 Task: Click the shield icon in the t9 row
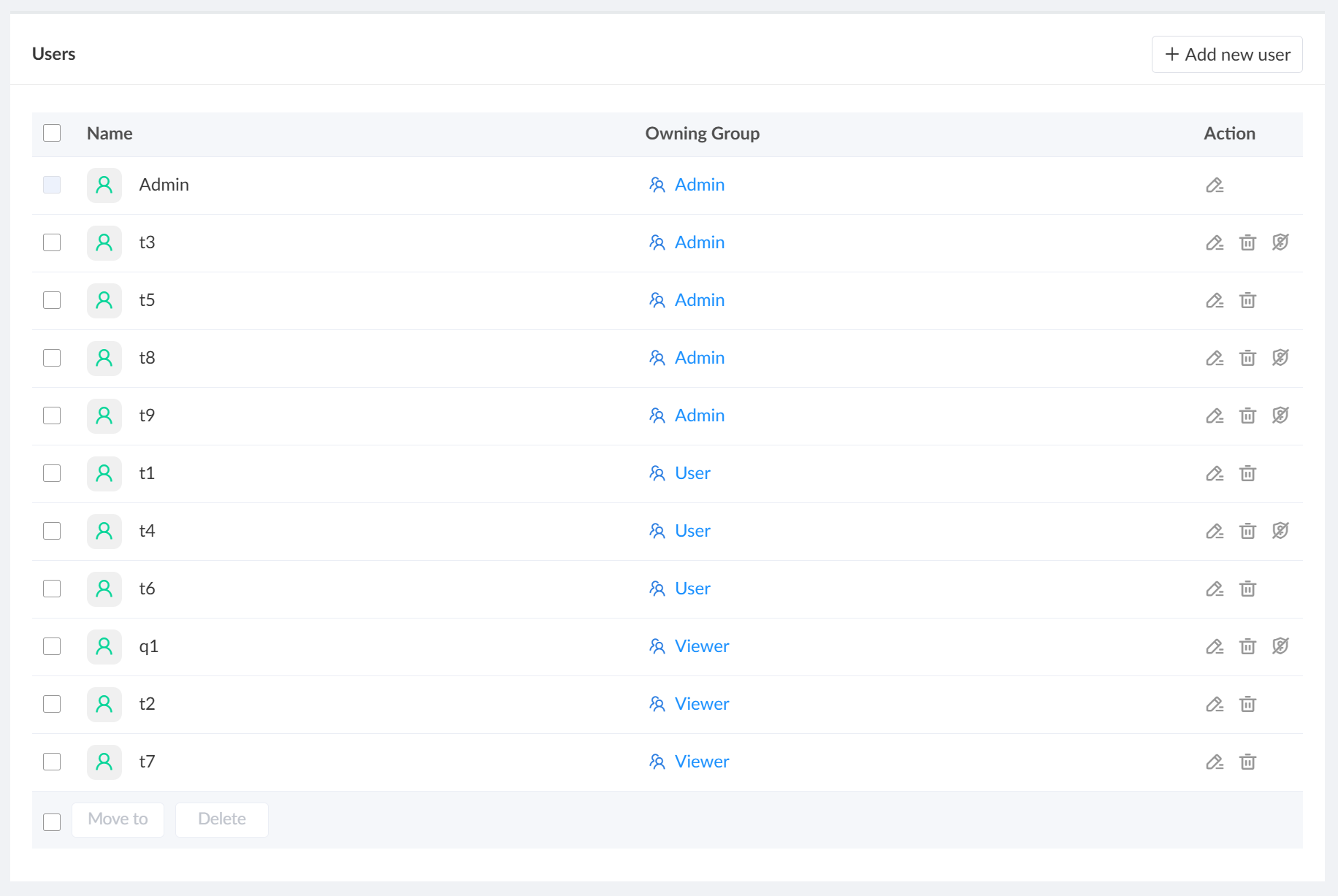1280,416
